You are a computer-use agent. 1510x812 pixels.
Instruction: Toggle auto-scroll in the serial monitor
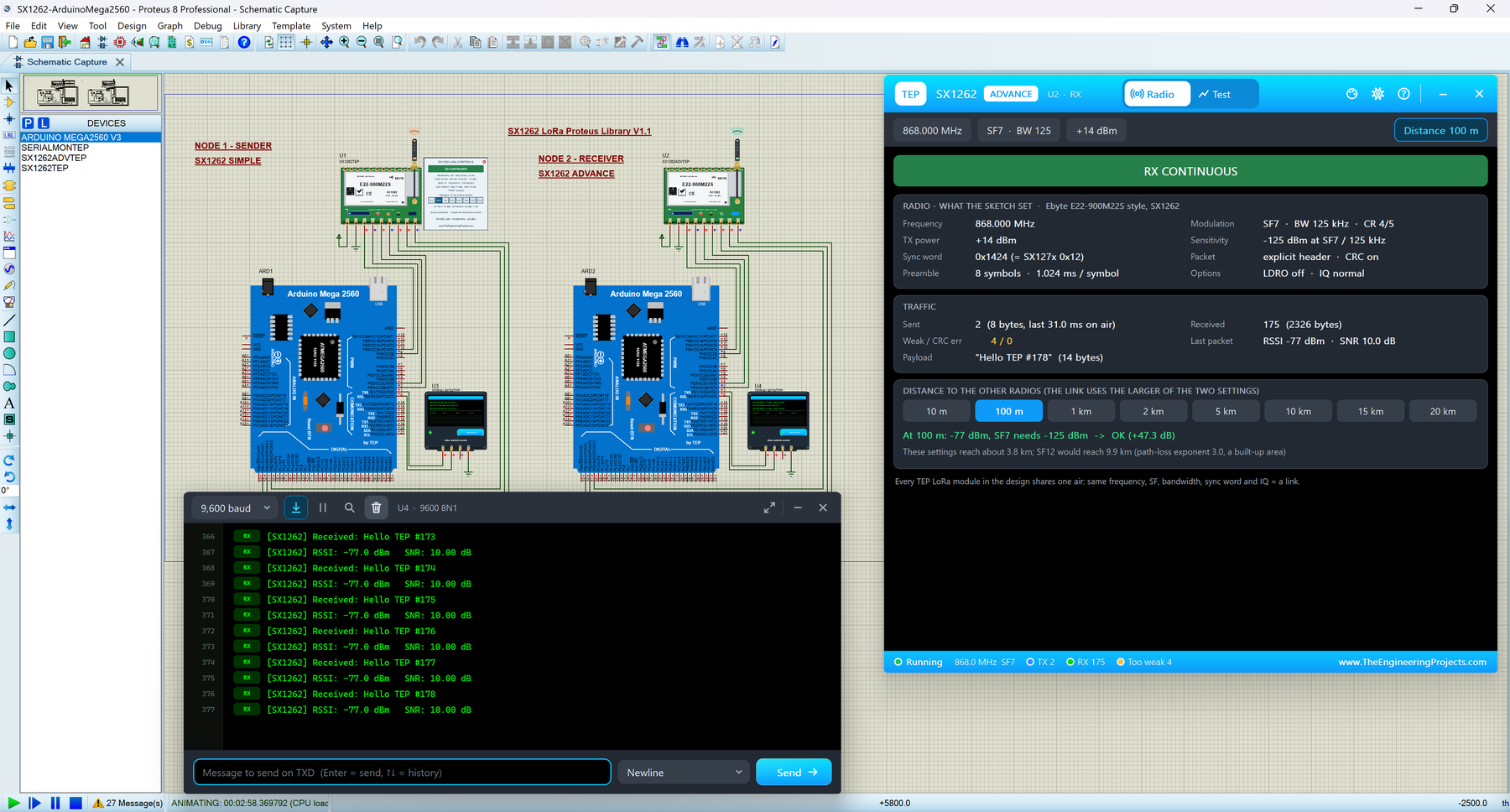click(296, 507)
